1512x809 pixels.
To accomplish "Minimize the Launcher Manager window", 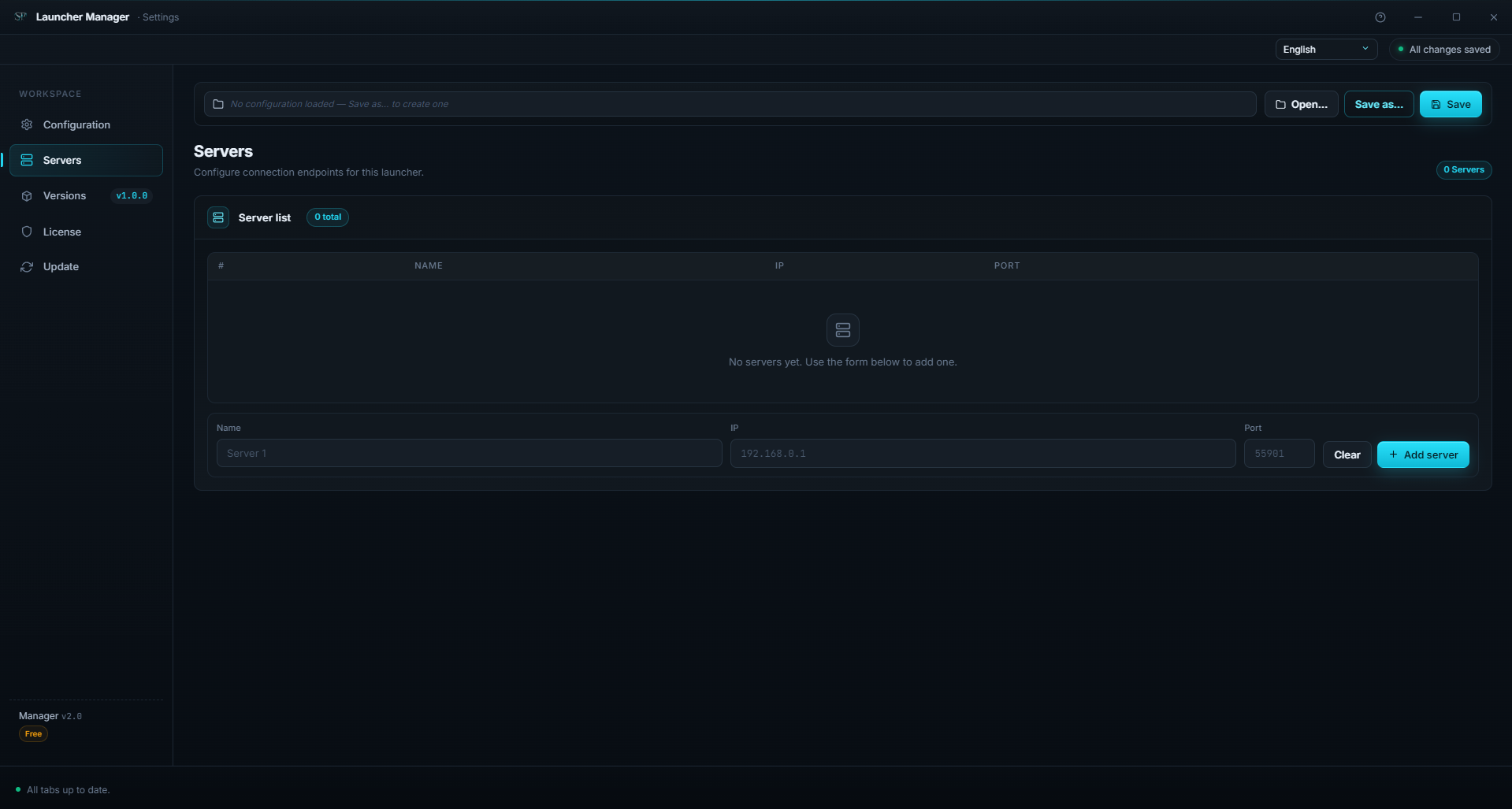I will (1418, 17).
